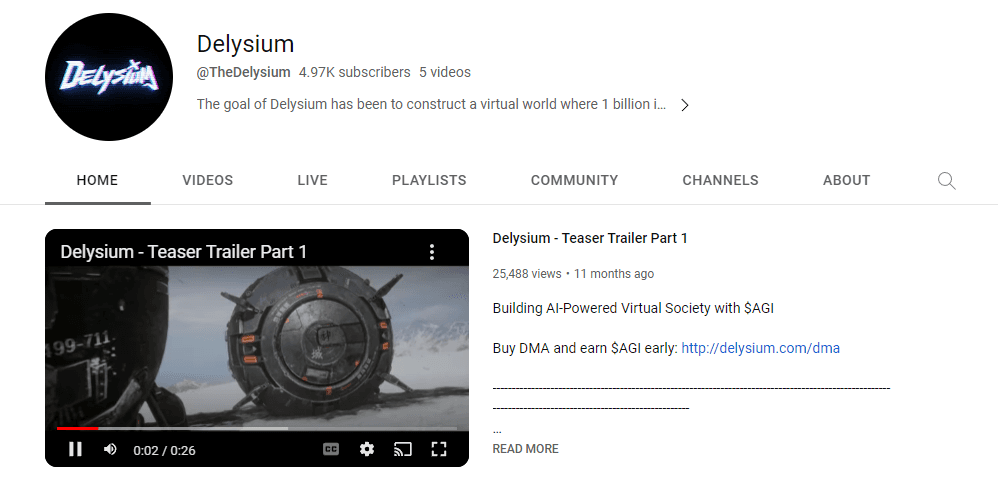The image size is (998, 487).
Task: Click the channel description snippet text
Action: click(432, 104)
